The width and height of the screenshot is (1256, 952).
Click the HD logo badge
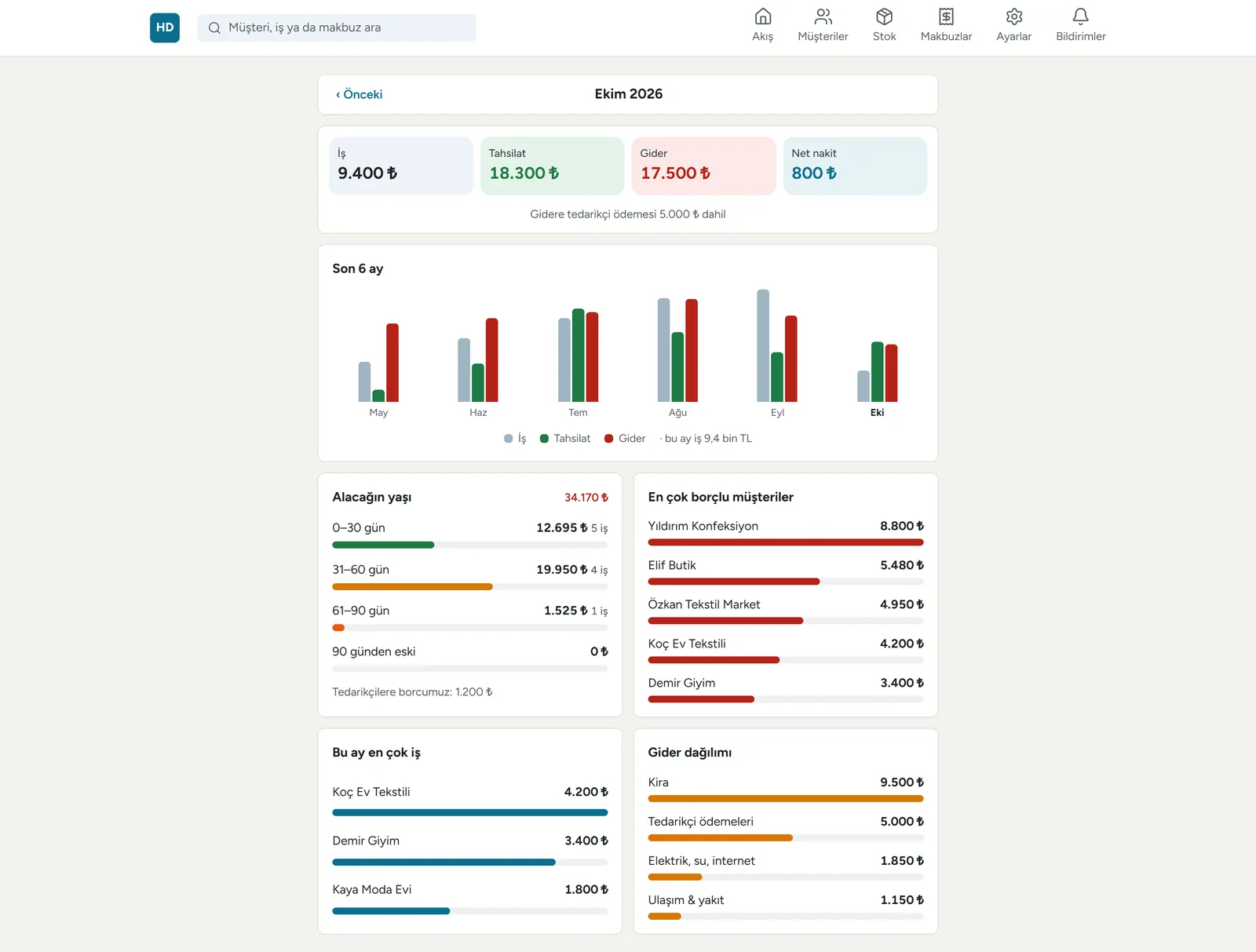point(165,27)
